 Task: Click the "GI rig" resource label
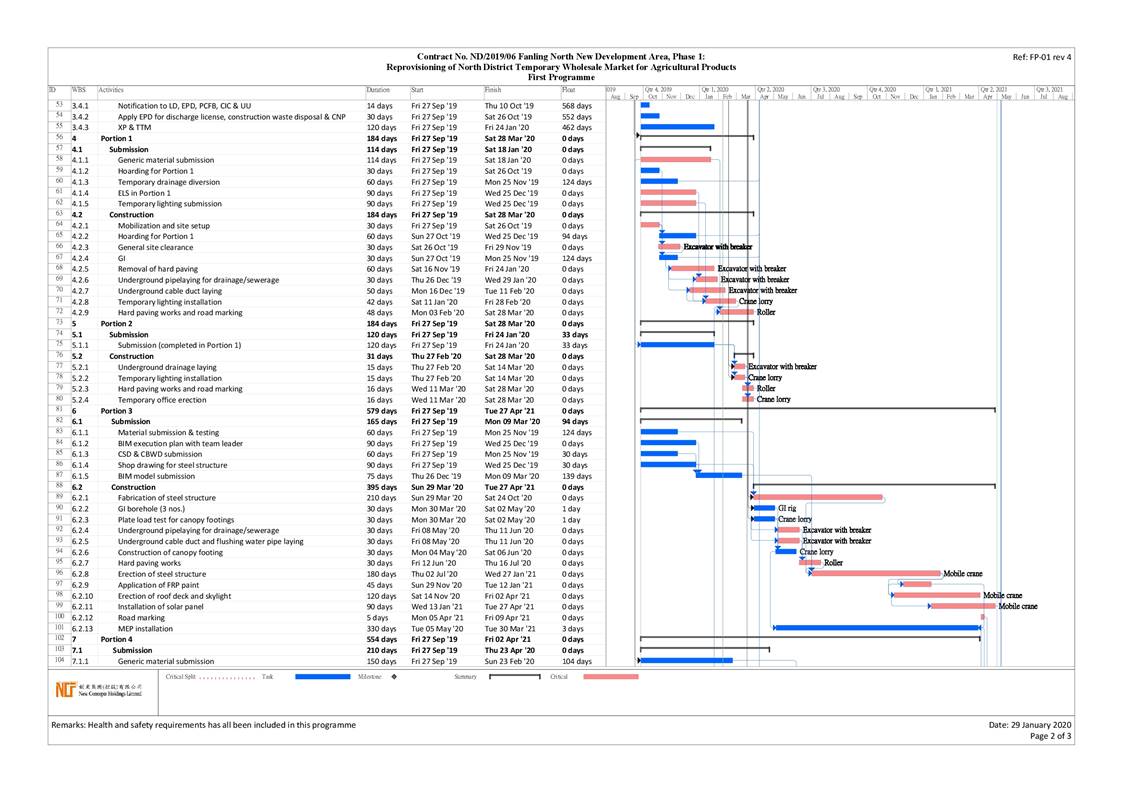coord(787,508)
